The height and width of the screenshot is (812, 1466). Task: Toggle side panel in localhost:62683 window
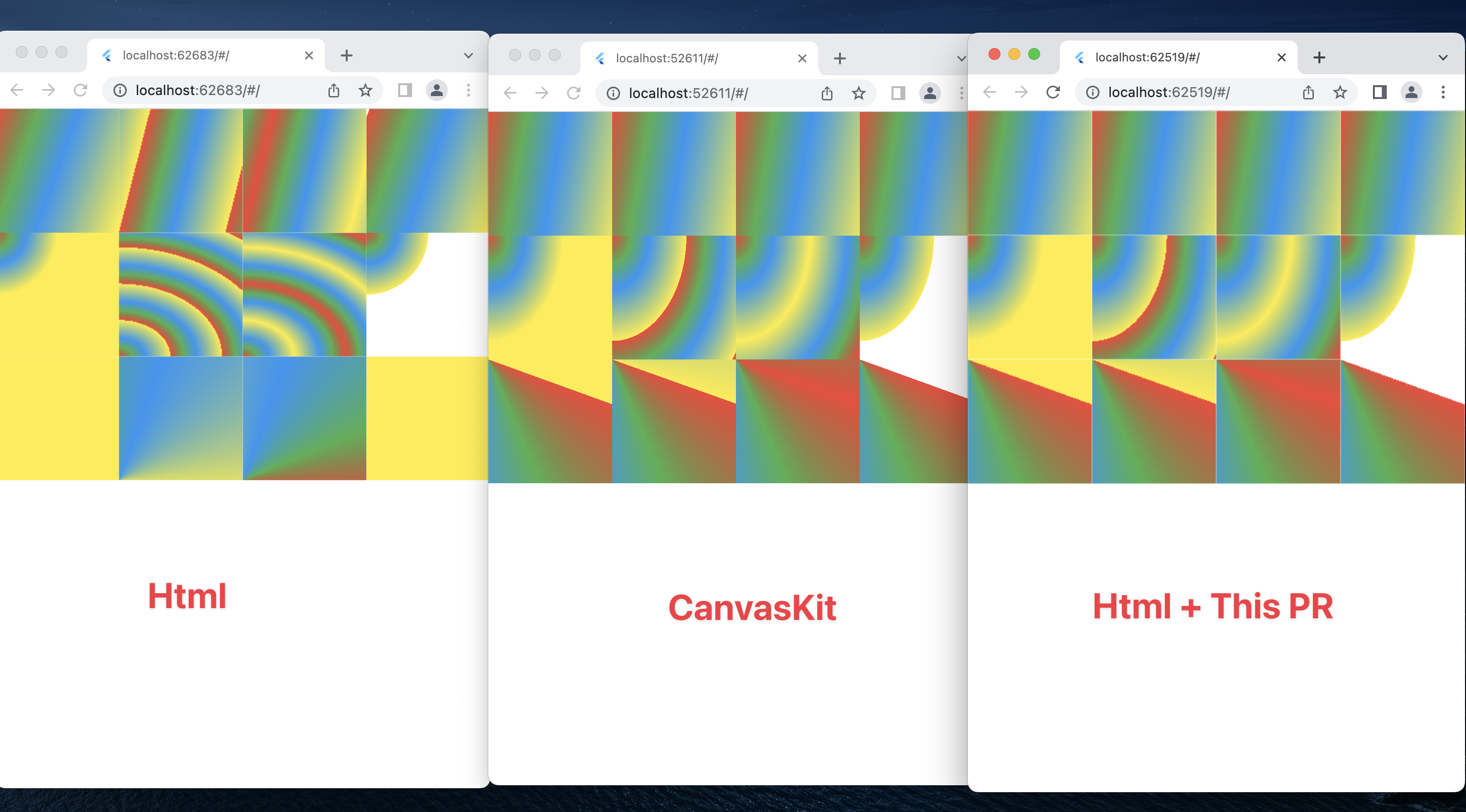[x=405, y=91]
